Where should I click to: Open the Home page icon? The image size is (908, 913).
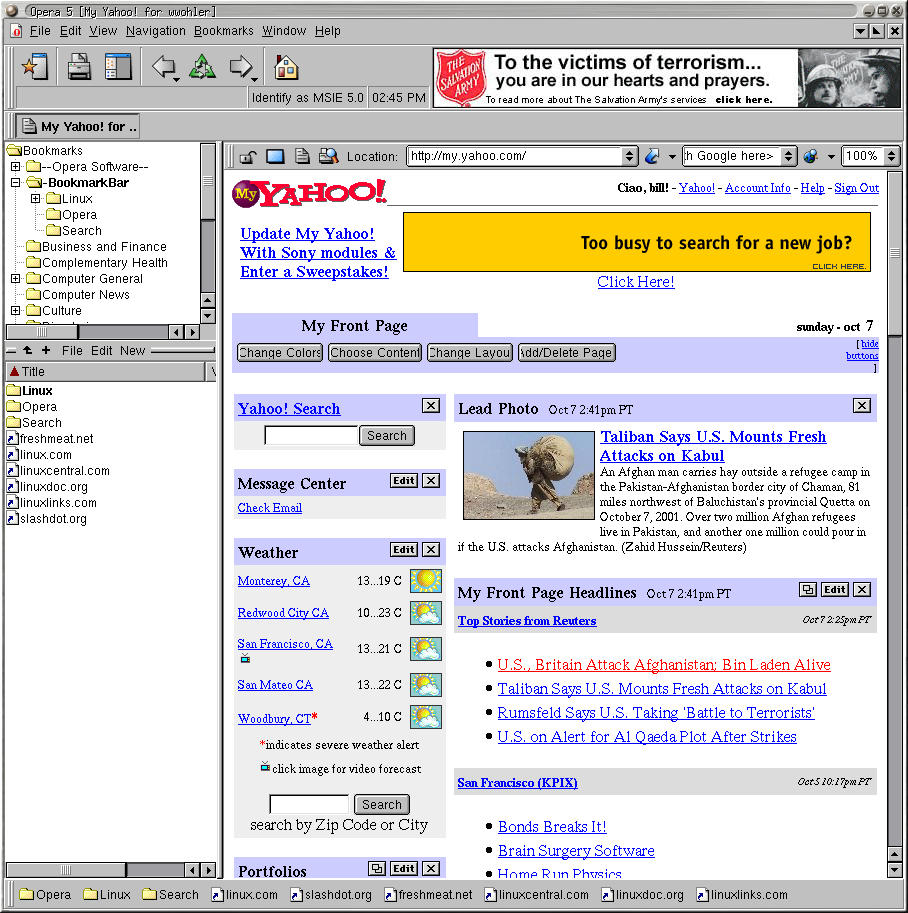point(286,67)
